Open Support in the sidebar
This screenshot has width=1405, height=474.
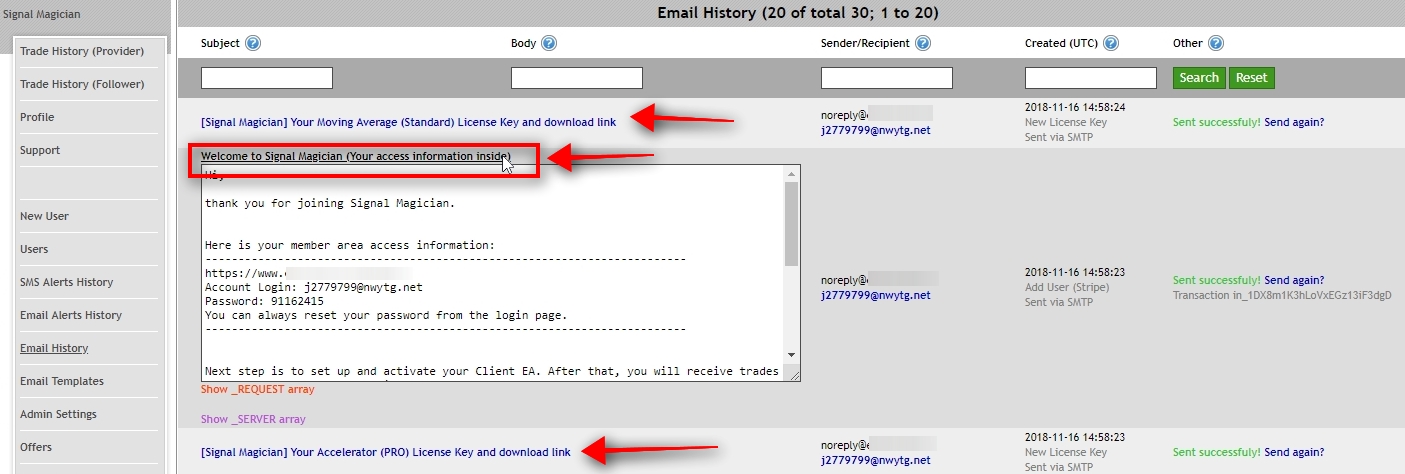40,150
